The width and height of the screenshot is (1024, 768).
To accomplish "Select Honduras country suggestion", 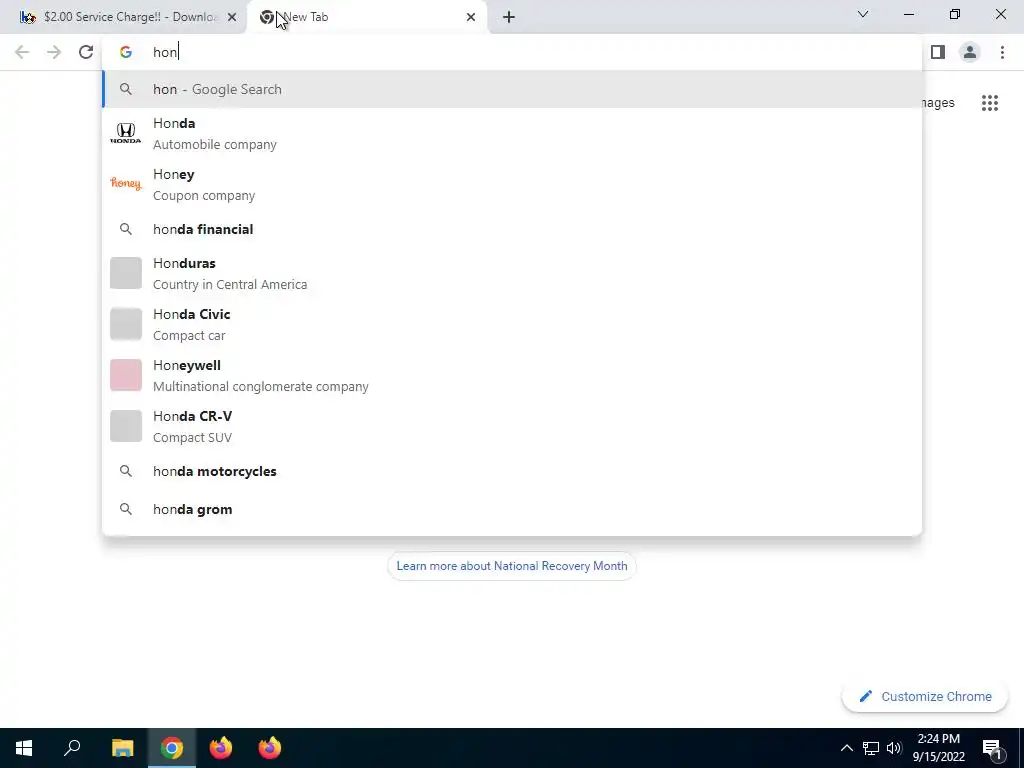I will coord(512,274).
